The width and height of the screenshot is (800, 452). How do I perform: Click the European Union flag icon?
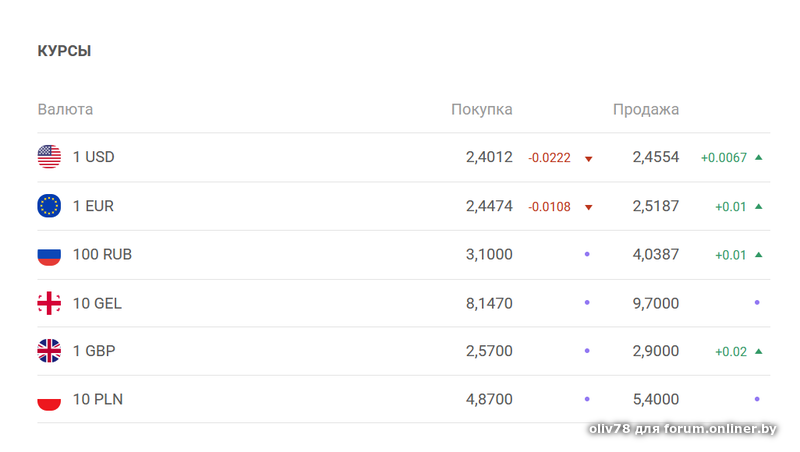tap(49, 206)
